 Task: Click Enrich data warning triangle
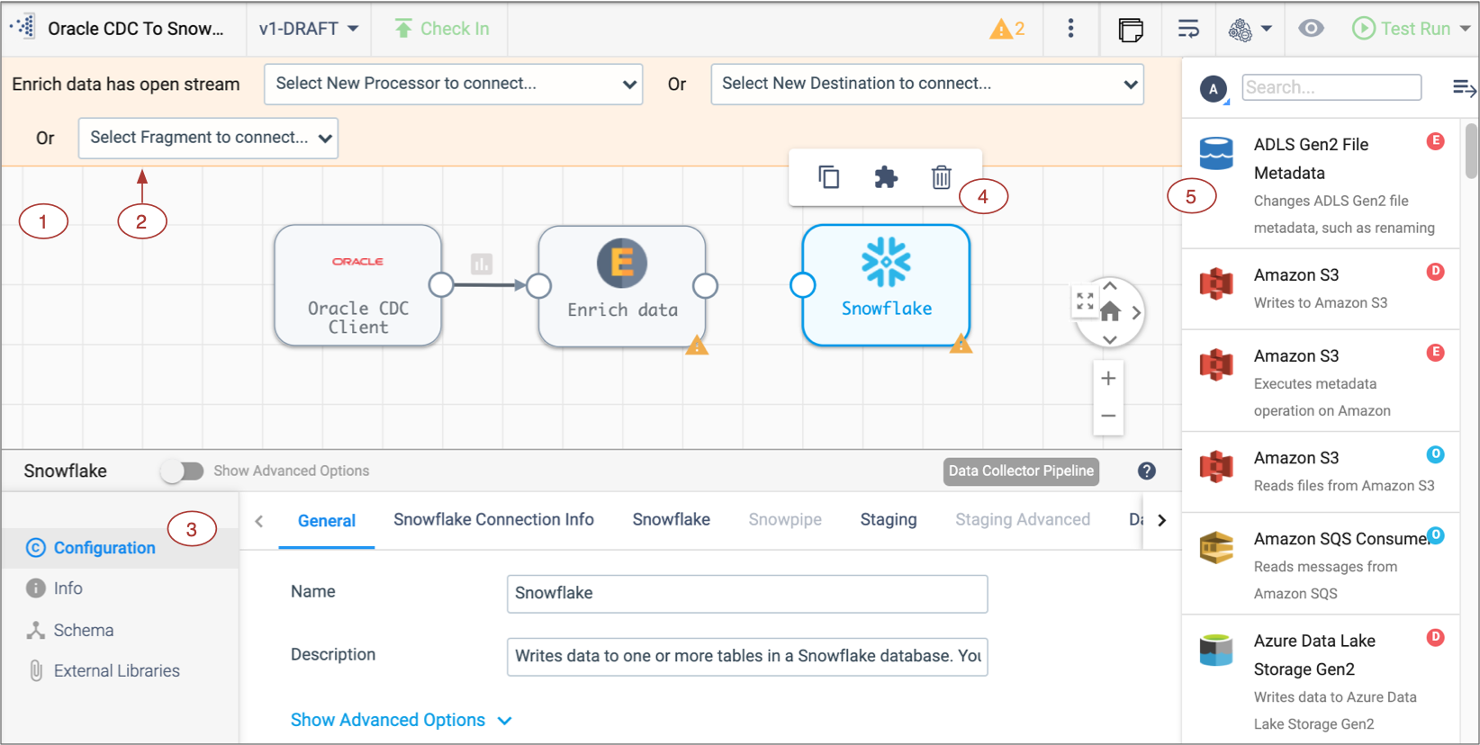(697, 346)
